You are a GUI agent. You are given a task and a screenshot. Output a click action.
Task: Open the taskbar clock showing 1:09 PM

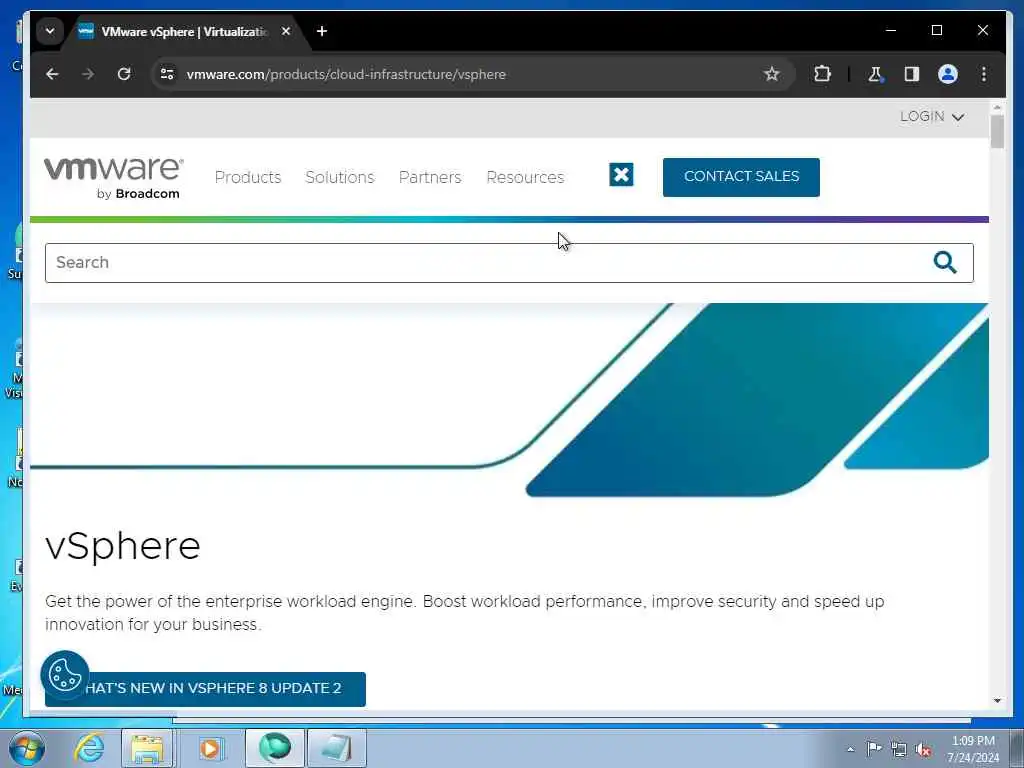tap(973, 749)
